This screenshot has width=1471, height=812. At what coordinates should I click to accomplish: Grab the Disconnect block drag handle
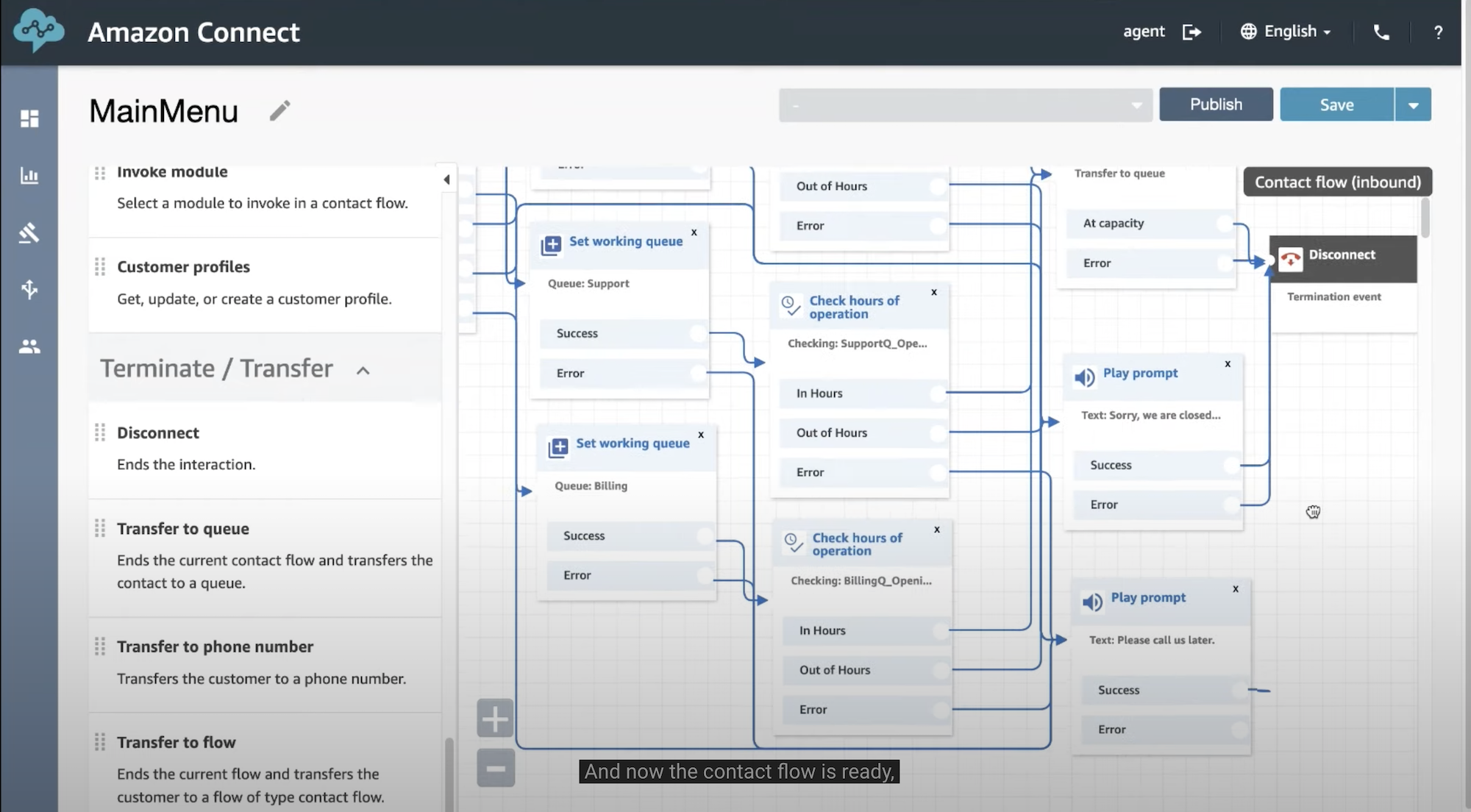point(100,432)
